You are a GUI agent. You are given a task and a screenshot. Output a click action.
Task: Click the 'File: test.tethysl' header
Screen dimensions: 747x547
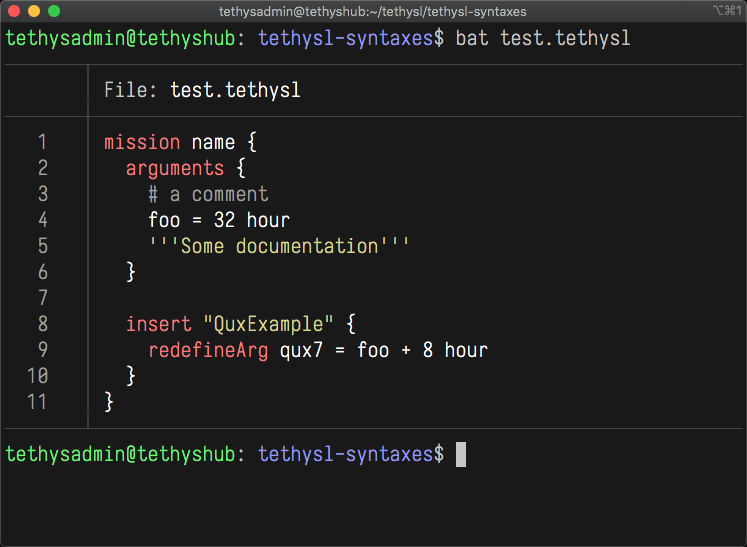[x=202, y=91]
